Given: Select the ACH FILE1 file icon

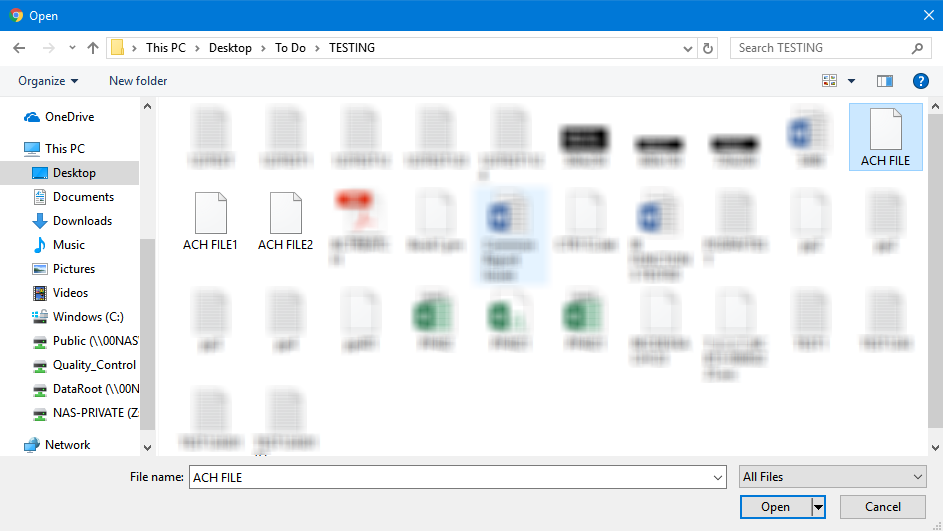Looking at the screenshot, I should click(x=210, y=215).
